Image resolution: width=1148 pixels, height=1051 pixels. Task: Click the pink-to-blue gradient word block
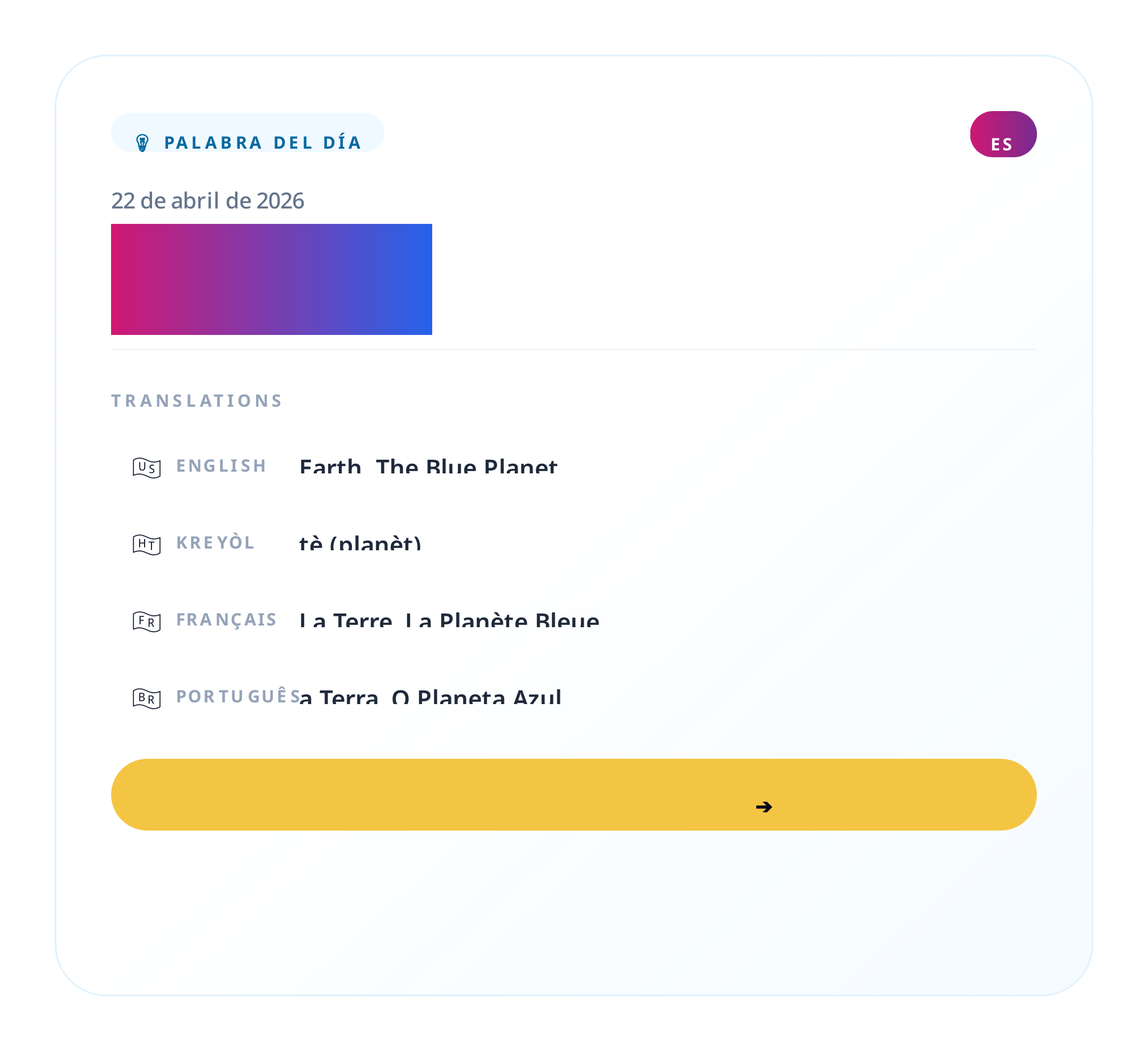271,279
